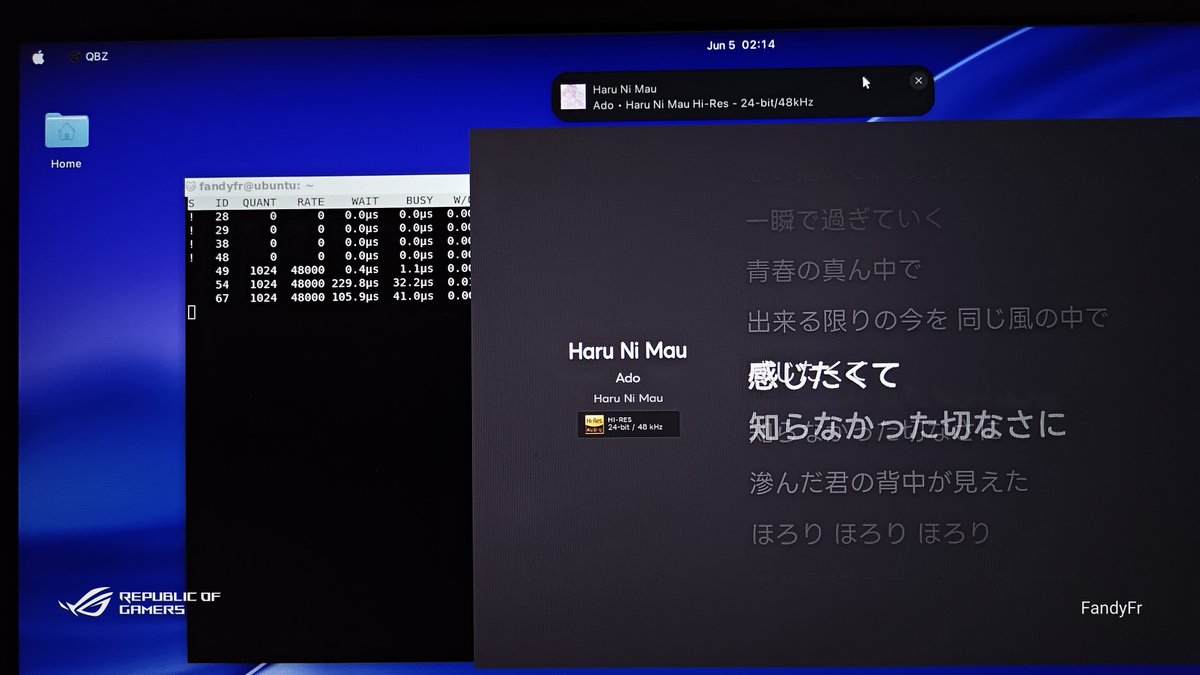Image resolution: width=1200 pixels, height=675 pixels.
Task: Open the Apple logo menu
Action: point(38,57)
